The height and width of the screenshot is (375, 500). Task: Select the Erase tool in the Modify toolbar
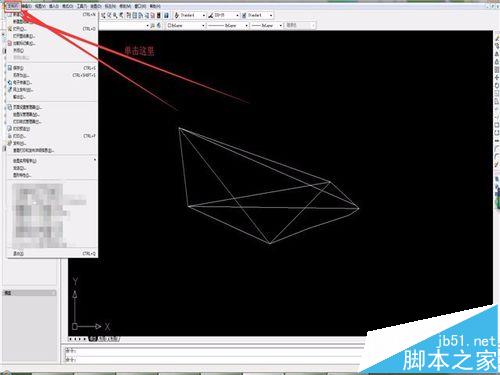497,39
